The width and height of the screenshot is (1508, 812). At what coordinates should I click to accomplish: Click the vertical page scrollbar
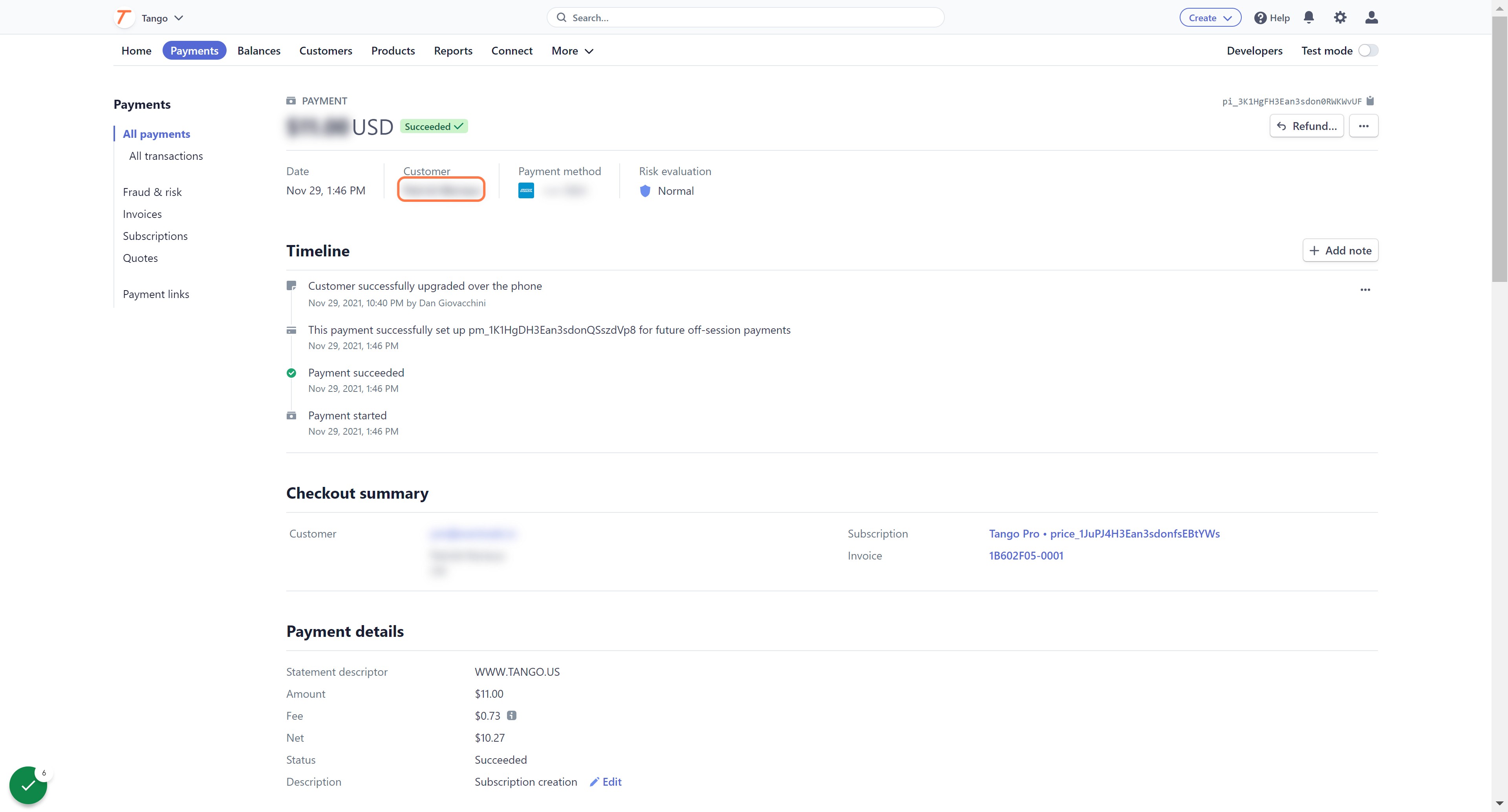1499,149
